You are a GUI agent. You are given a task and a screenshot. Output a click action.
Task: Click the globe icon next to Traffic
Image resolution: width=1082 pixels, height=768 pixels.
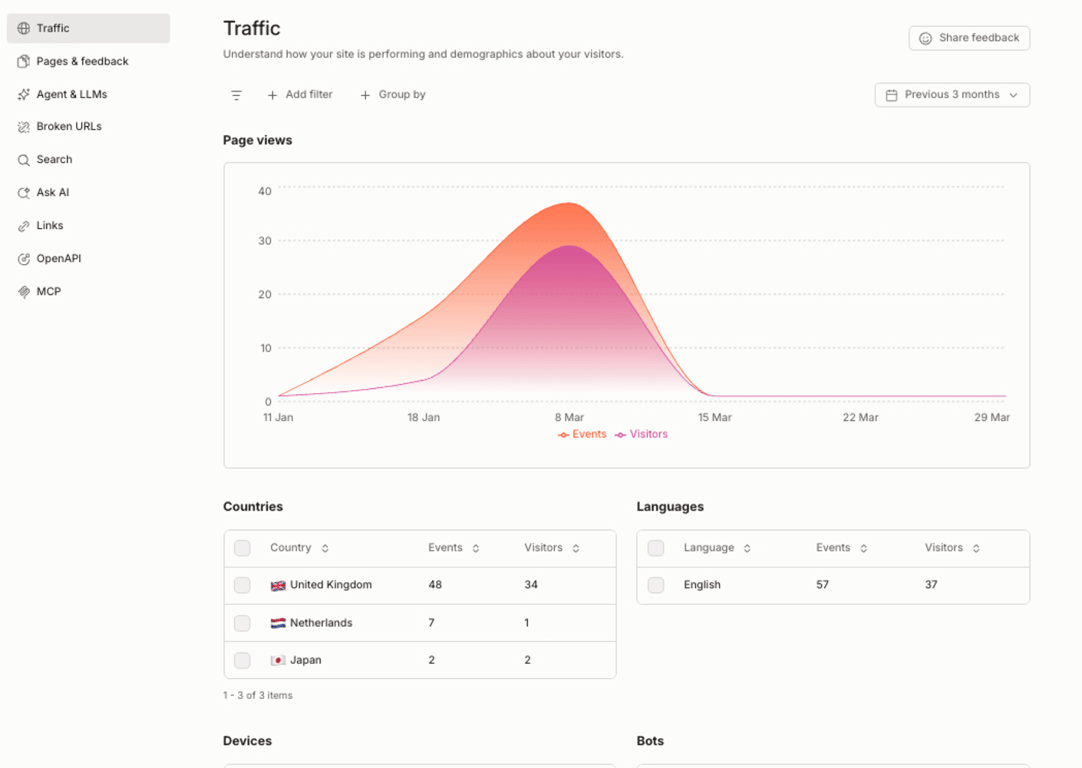point(23,28)
